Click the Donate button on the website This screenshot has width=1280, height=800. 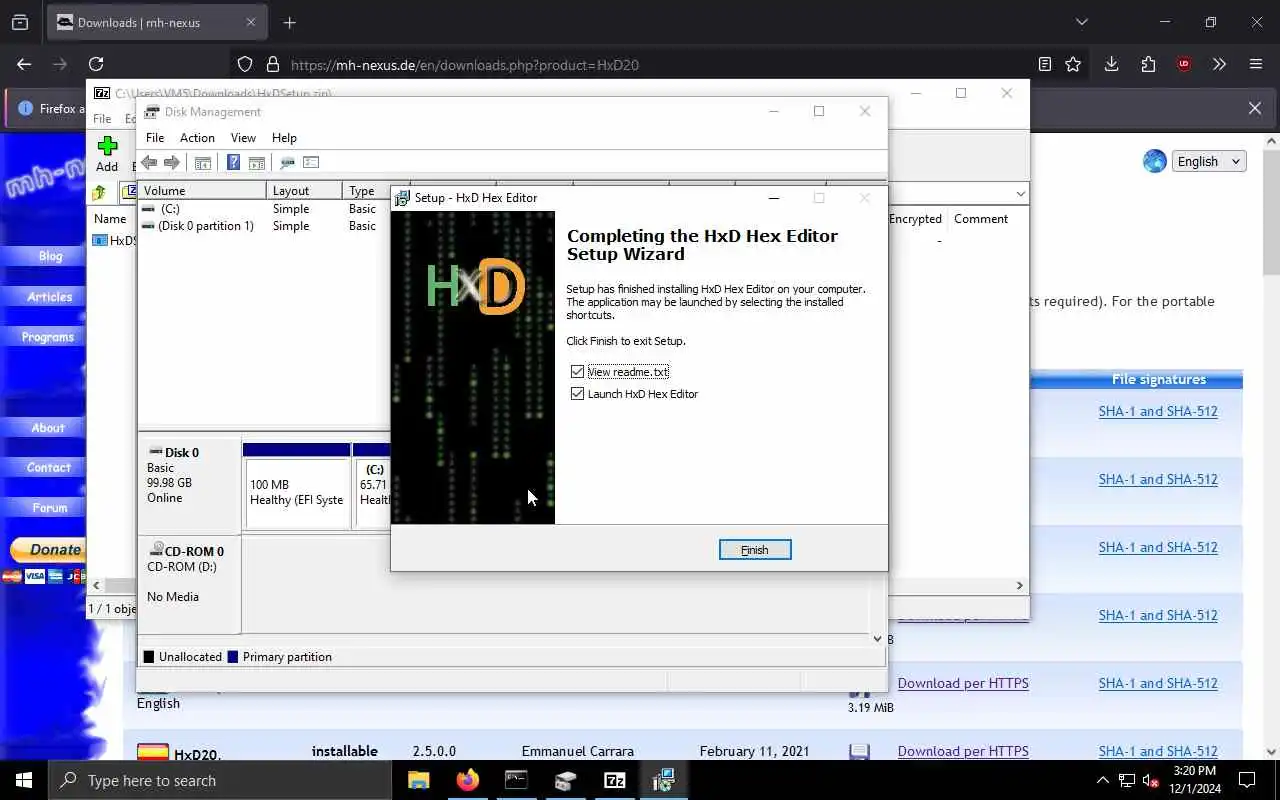(48, 550)
